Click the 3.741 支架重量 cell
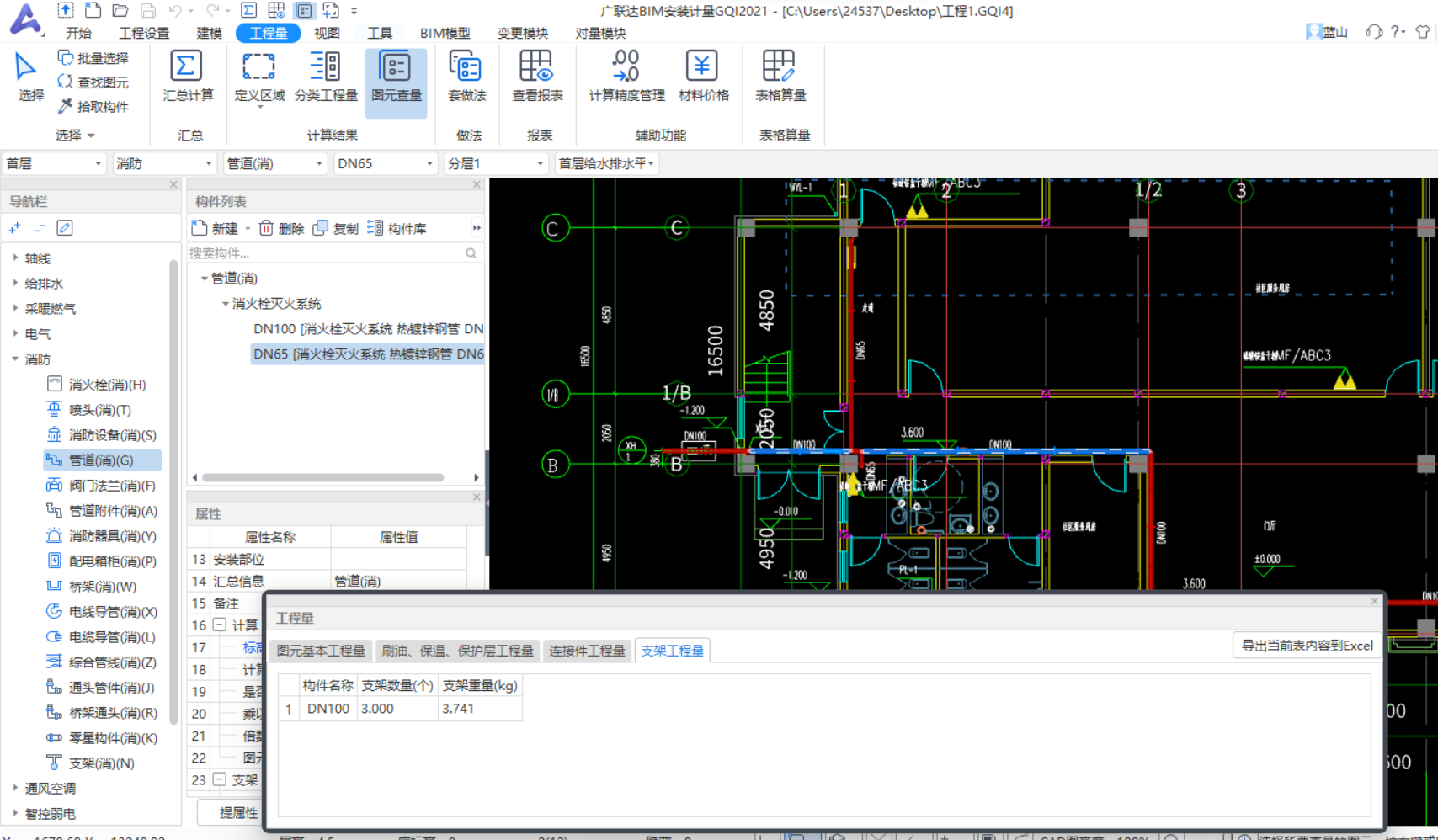The width and height of the screenshot is (1438, 840). [x=480, y=709]
